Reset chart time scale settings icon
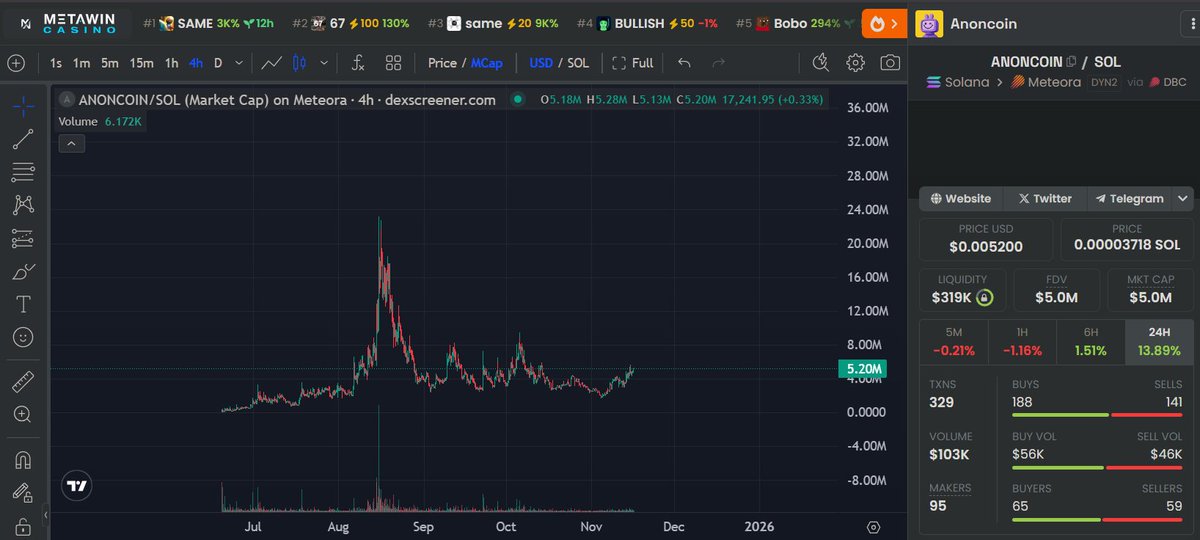Screen dimensions: 1200x540 coord(874,527)
